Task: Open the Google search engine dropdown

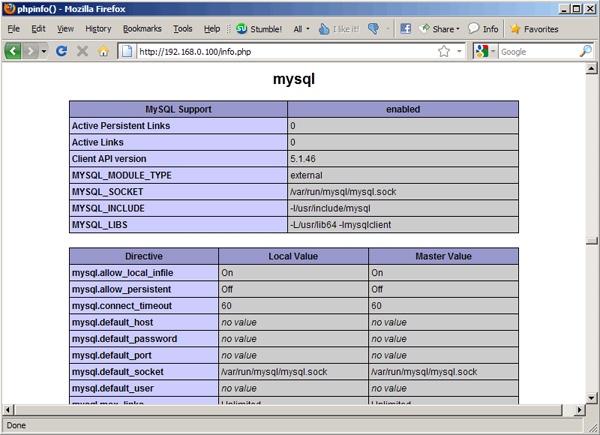Action: tap(485, 51)
